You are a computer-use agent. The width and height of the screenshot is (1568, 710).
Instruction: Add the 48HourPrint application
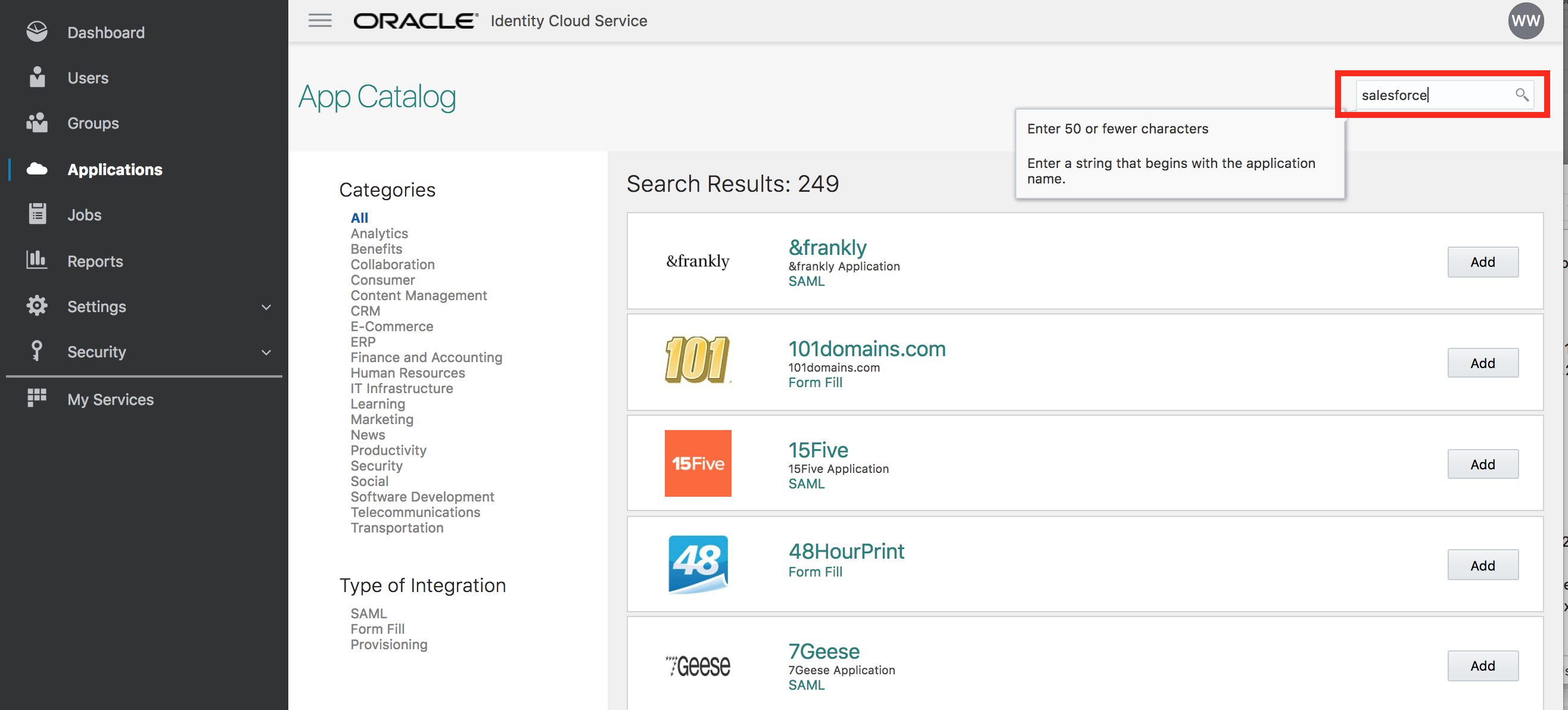click(x=1482, y=565)
